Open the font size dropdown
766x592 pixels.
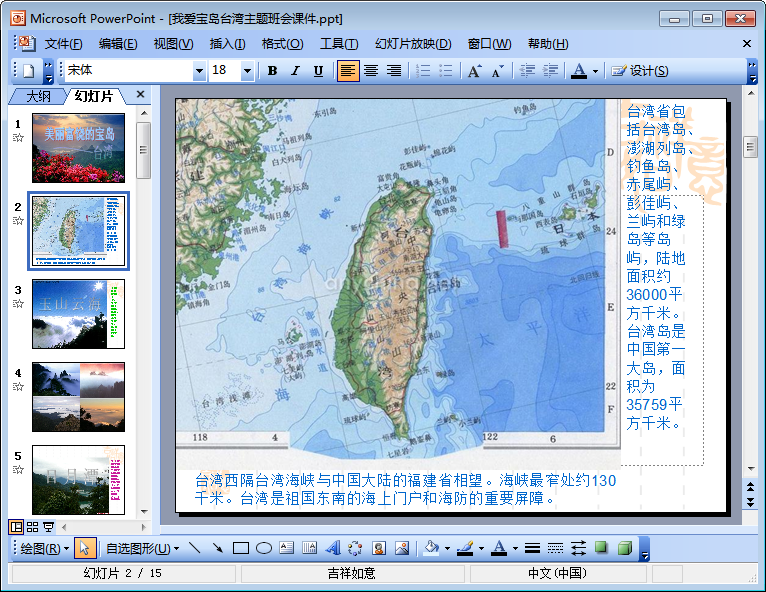coord(247,71)
